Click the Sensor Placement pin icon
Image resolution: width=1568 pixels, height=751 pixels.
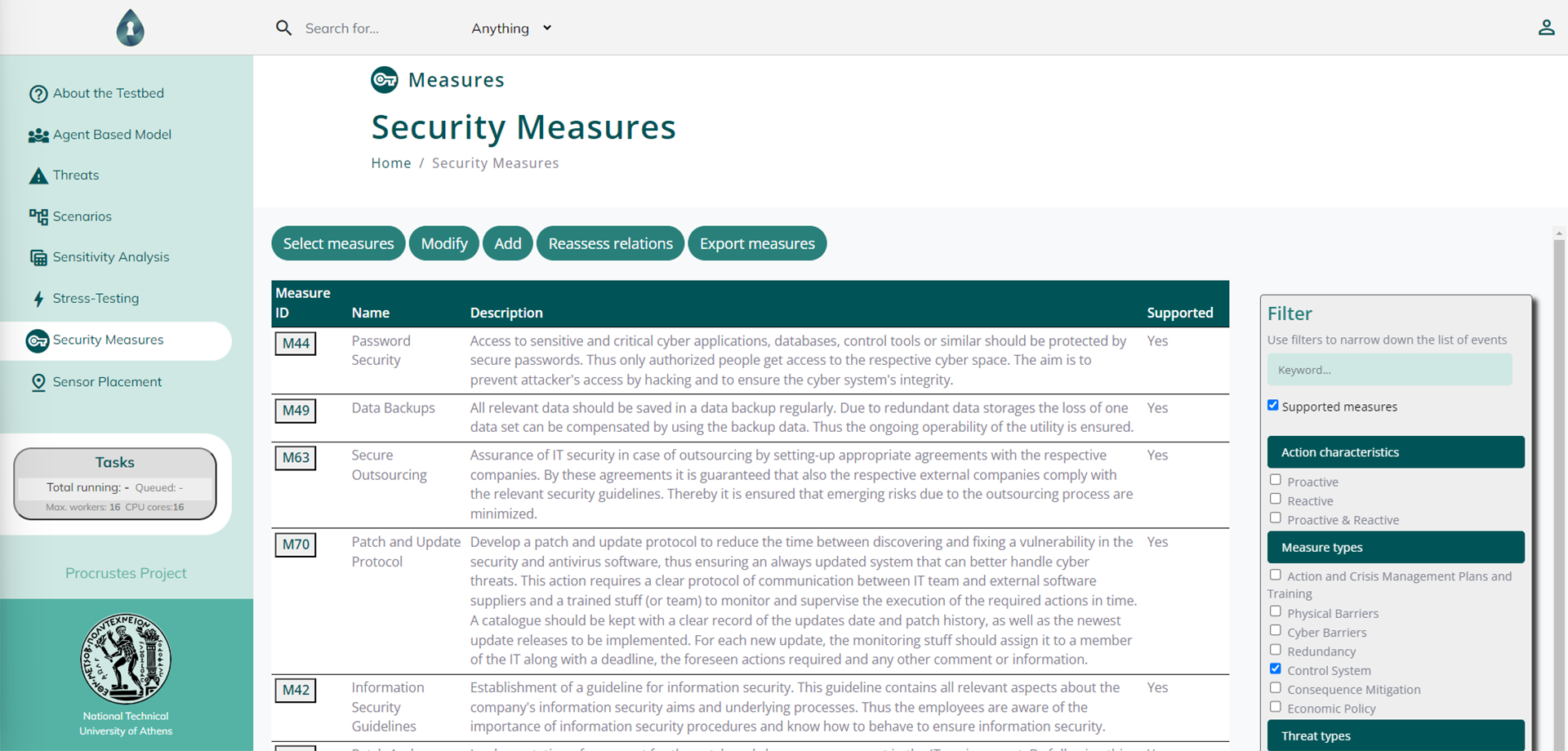click(38, 383)
